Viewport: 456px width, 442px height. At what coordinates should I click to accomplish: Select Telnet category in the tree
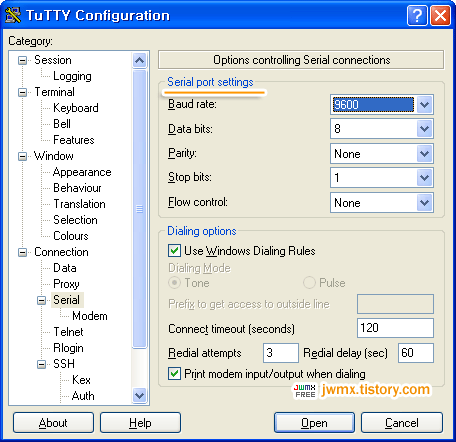pos(68,332)
